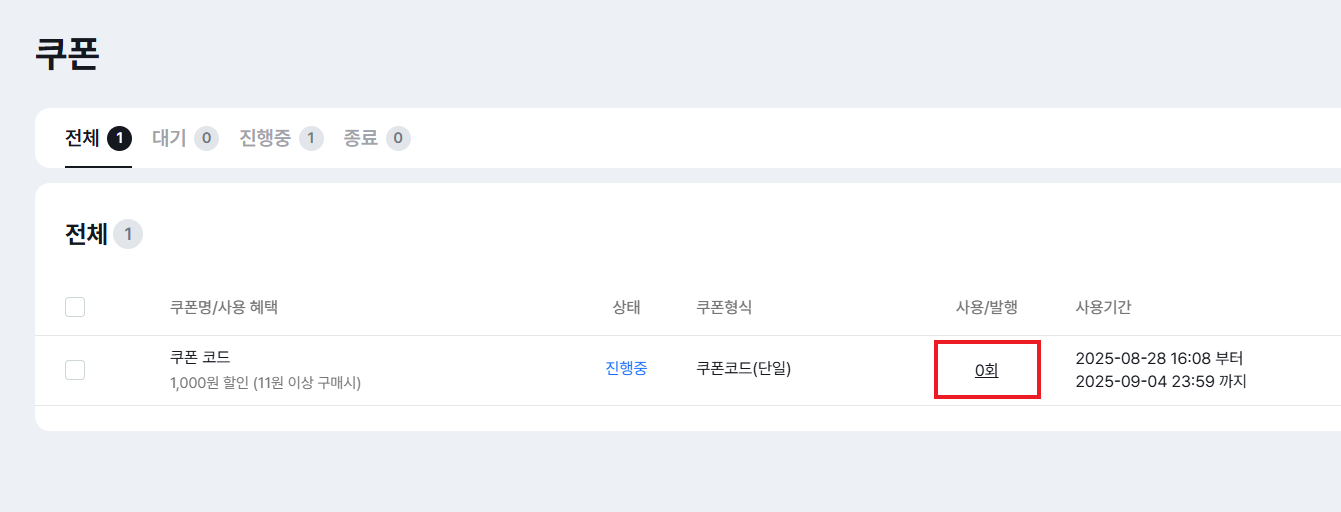Tick the select-all checkbox in table header
1341x512 pixels.
click(x=75, y=307)
